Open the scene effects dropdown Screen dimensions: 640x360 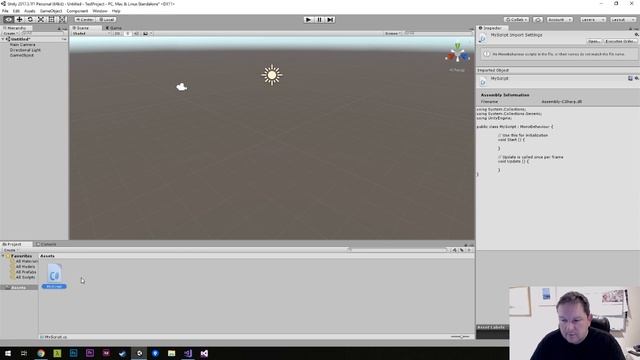[147, 33]
